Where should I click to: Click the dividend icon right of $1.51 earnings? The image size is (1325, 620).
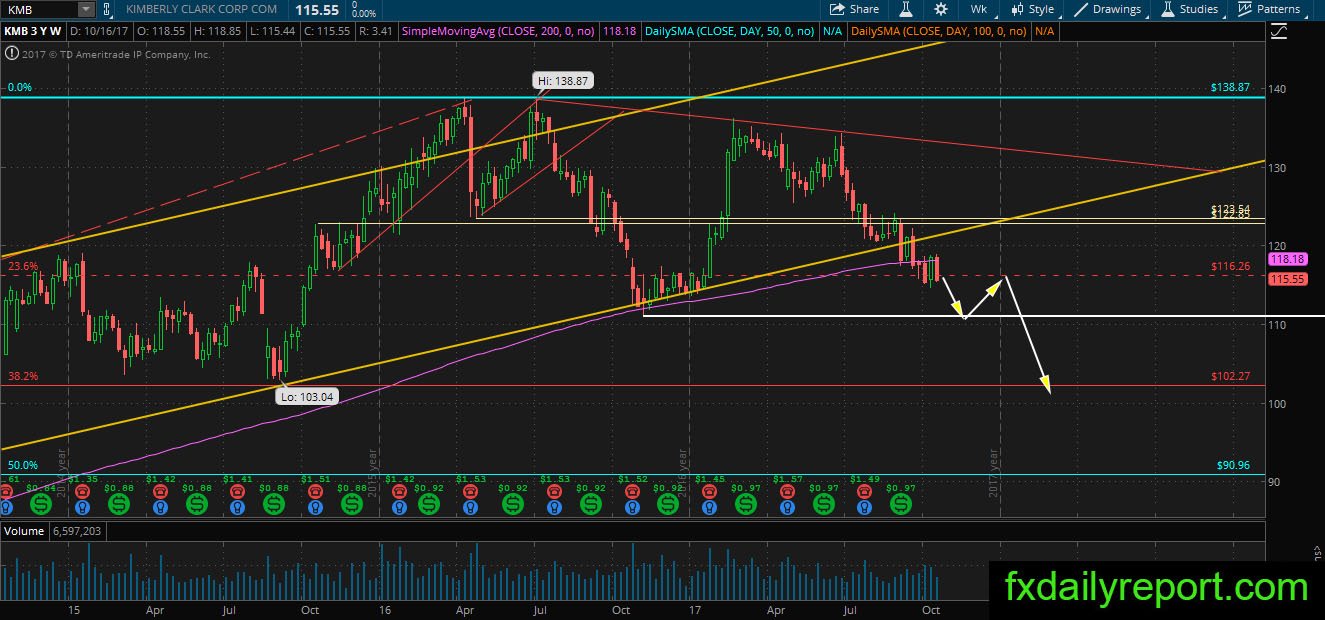pyautogui.click(x=353, y=504)
